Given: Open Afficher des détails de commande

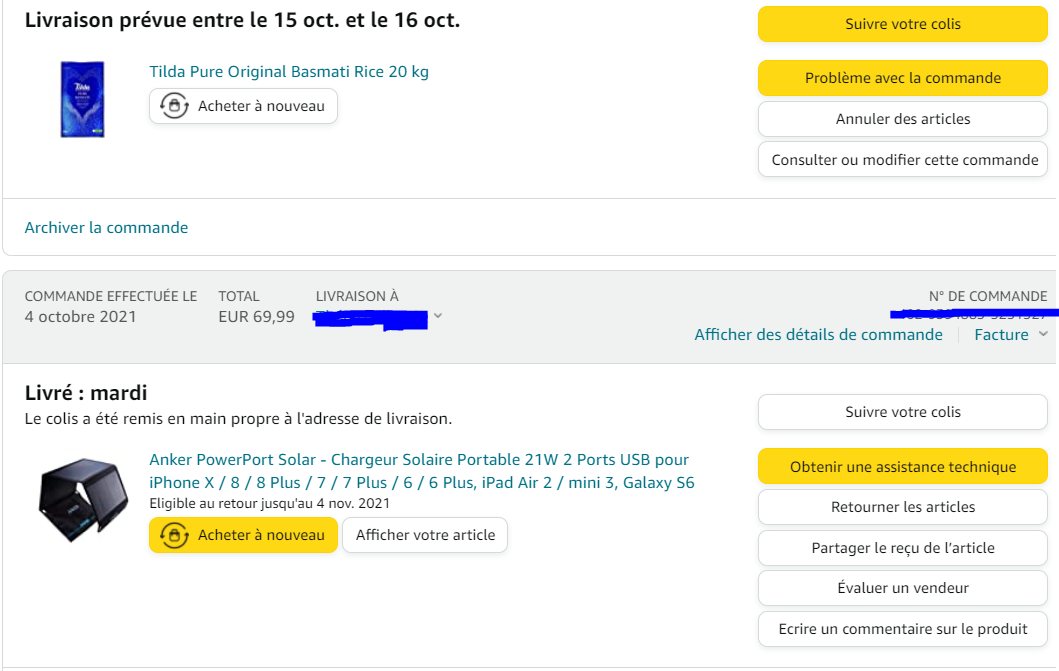Looking at the screenshot, I should click(818, 335).
